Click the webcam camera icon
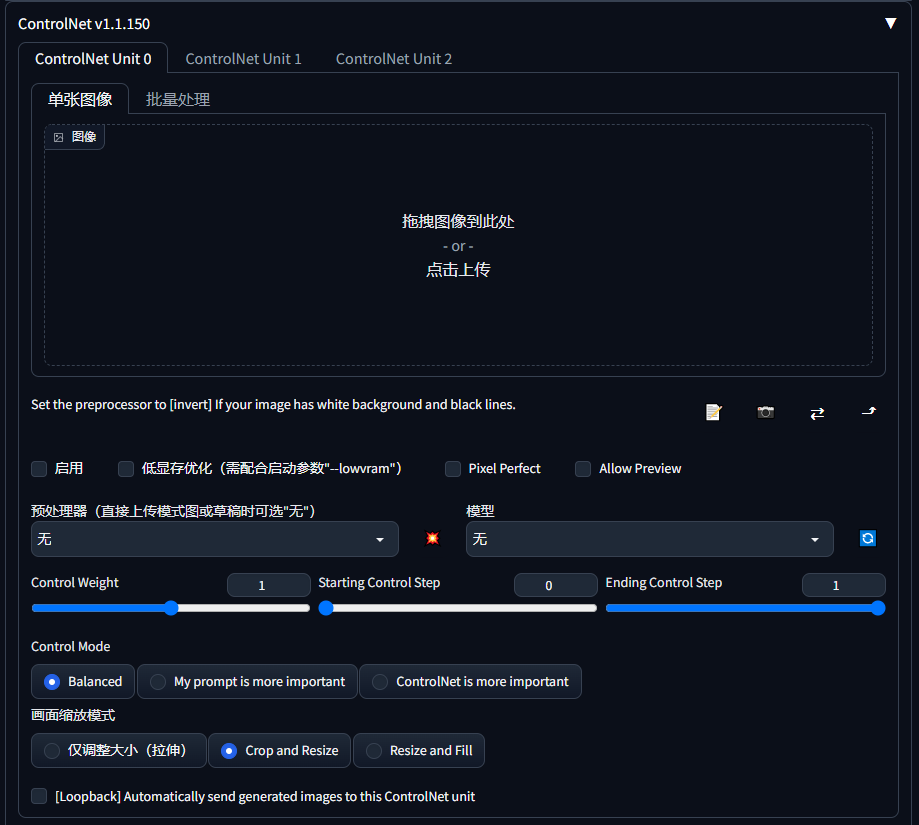Image resolution: width=919 pixels, height=825 pixels. [765, 412]
